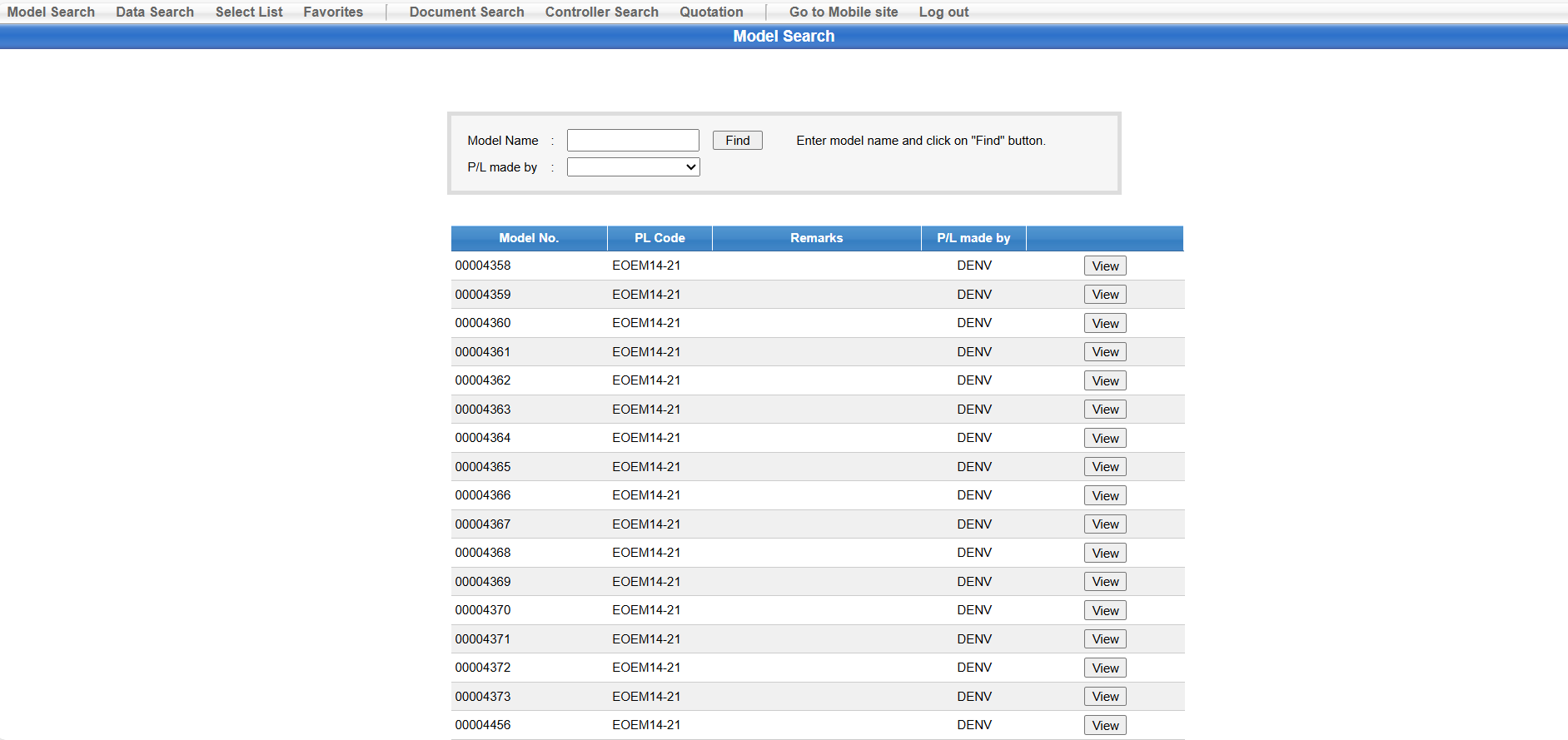1568x740 pixels.
Task: View model 00004358
Action: [x=1105, y=266]
